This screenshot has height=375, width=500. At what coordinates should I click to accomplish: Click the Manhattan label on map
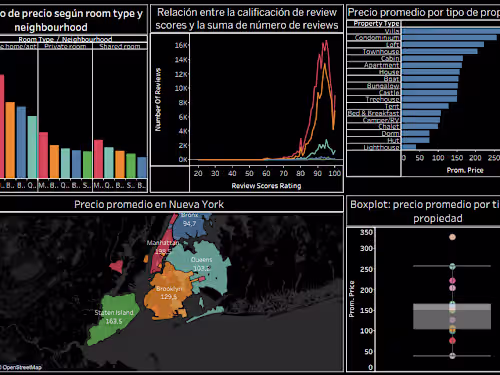click(163, 243)
